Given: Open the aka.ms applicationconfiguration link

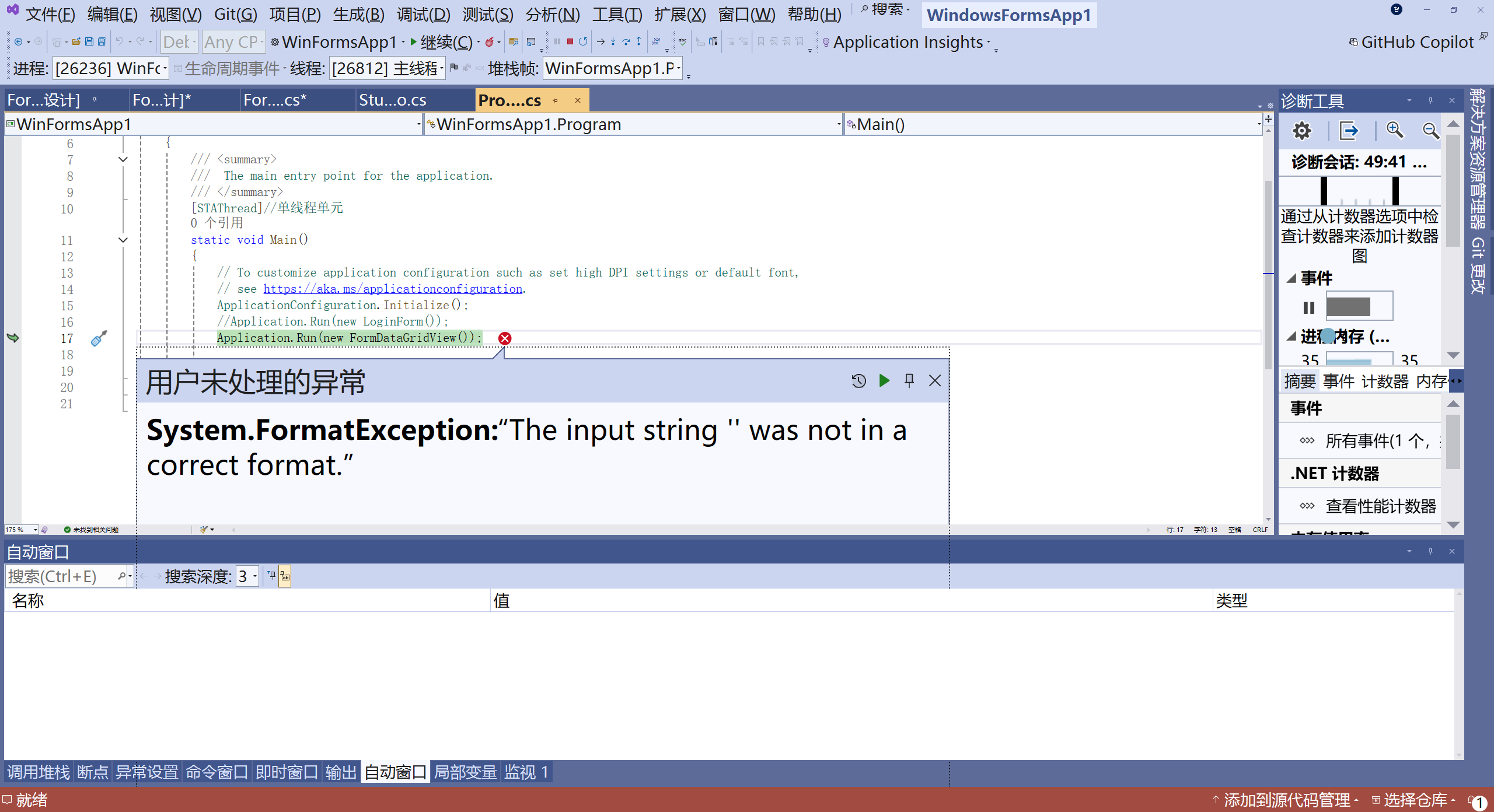Looking at the screenshot, I should 393,289.
